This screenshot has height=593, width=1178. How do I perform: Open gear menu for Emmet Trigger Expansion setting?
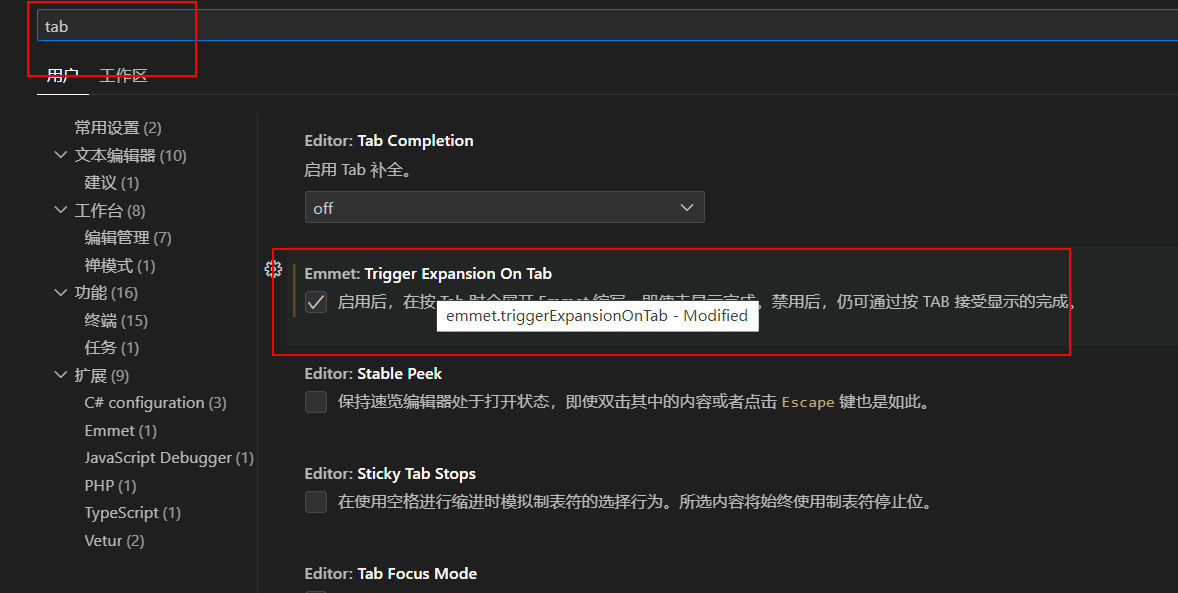coord(273,269)
